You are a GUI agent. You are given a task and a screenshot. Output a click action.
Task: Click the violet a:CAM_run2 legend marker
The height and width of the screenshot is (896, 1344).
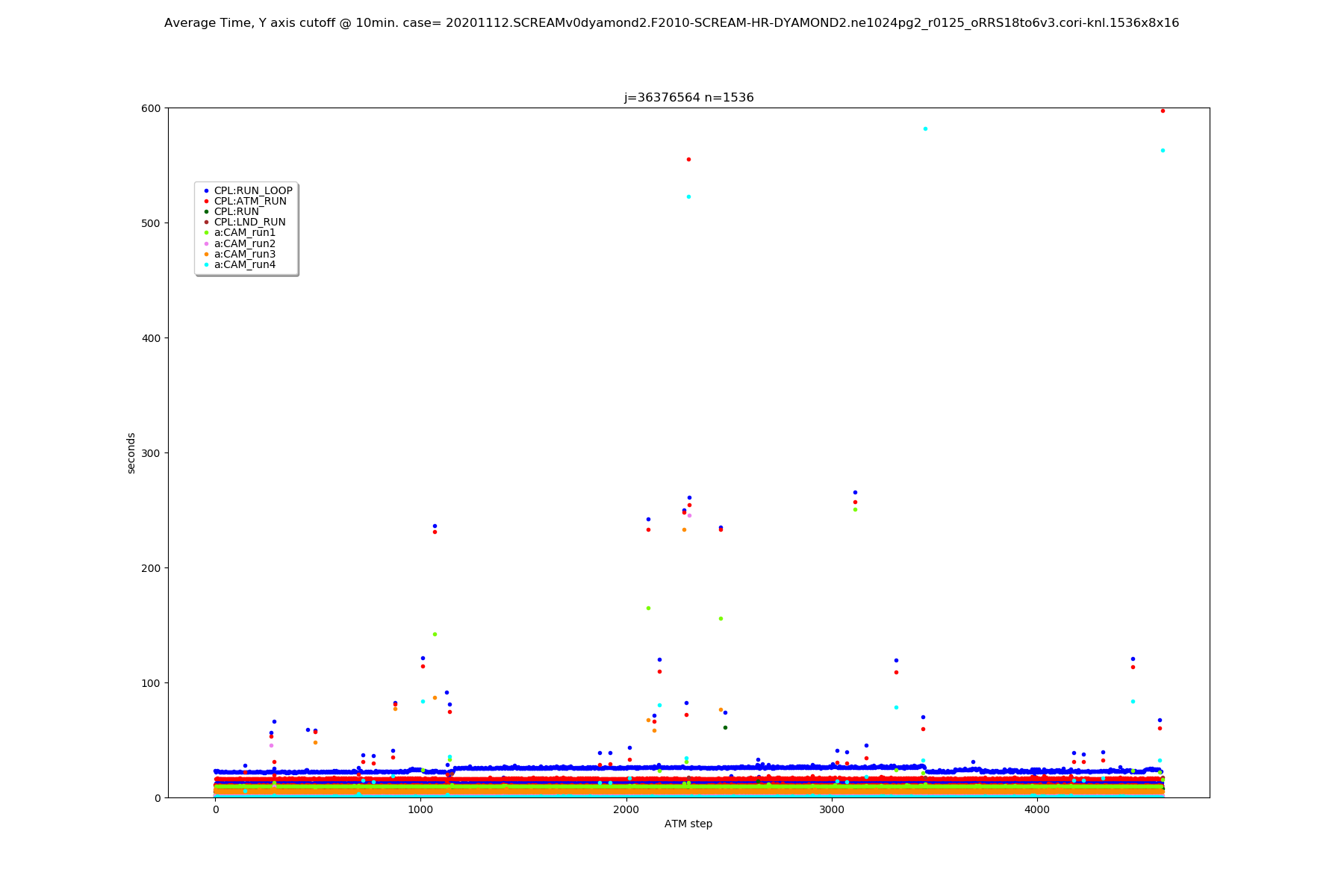click(x=206, y=244)
